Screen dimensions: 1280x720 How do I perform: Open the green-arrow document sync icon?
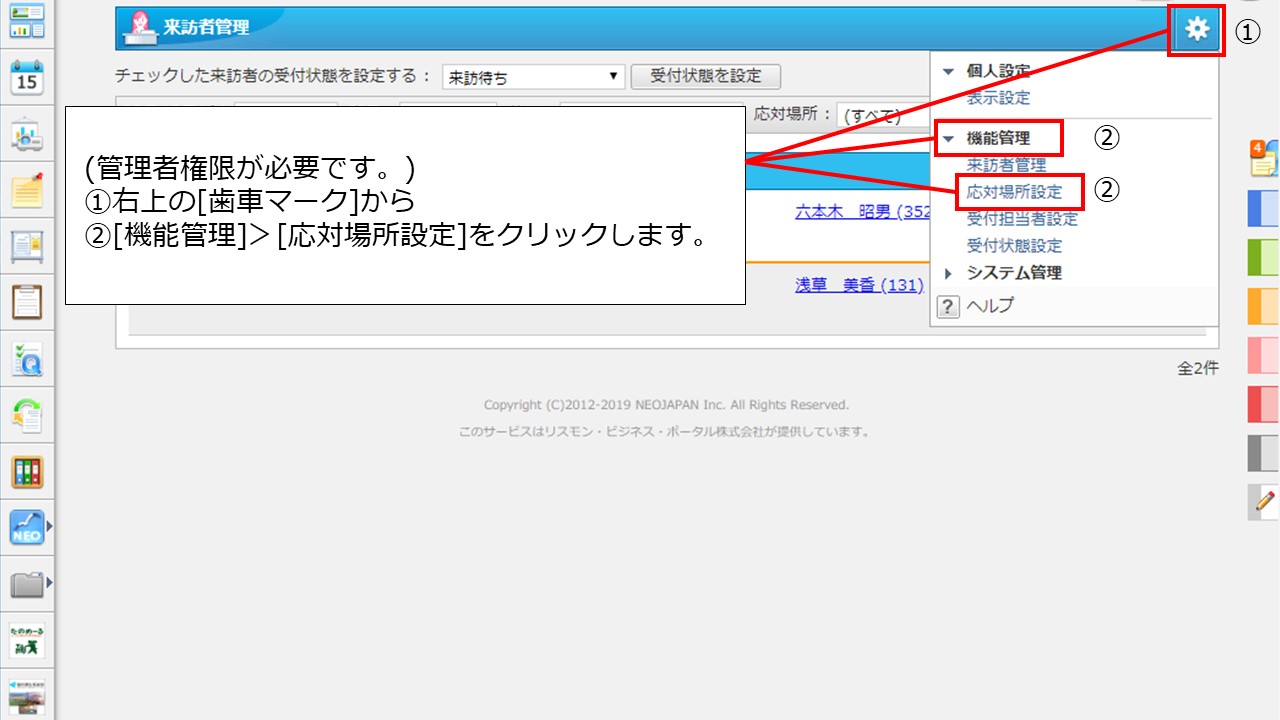coord(26,414)
